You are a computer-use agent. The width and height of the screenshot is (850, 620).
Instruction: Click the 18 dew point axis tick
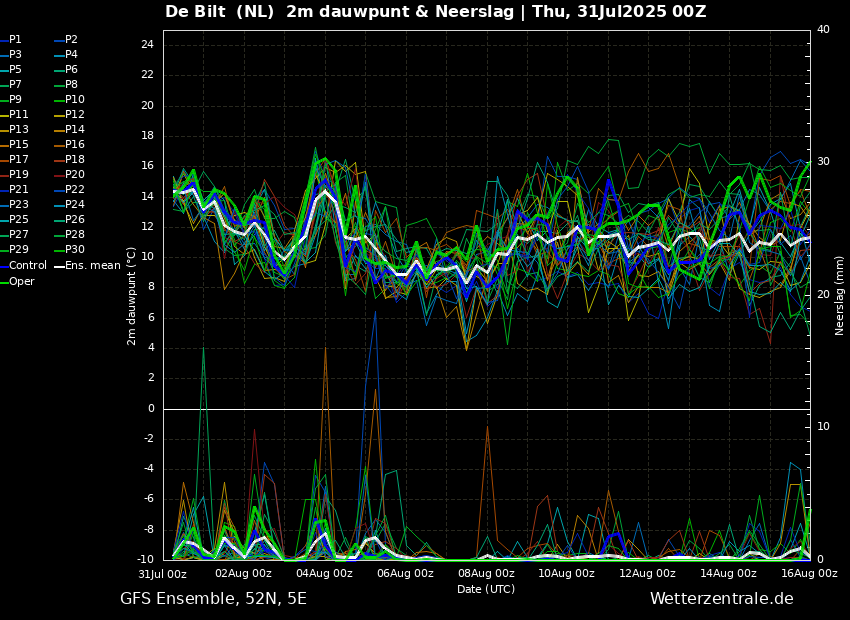[147, 136]
